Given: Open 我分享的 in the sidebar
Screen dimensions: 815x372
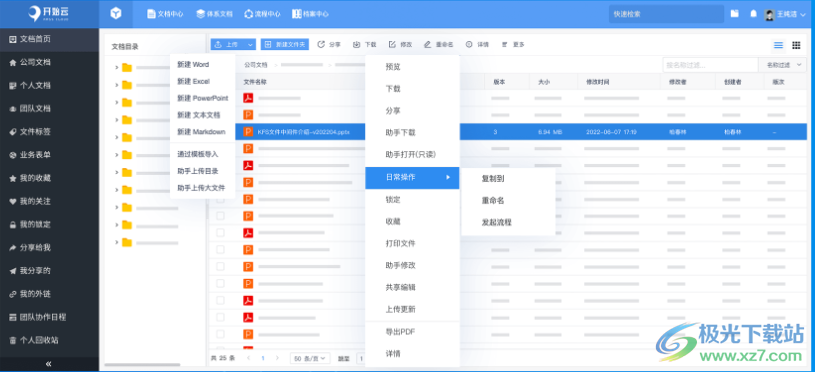Looking at the screenshot, I should point(49,271).
